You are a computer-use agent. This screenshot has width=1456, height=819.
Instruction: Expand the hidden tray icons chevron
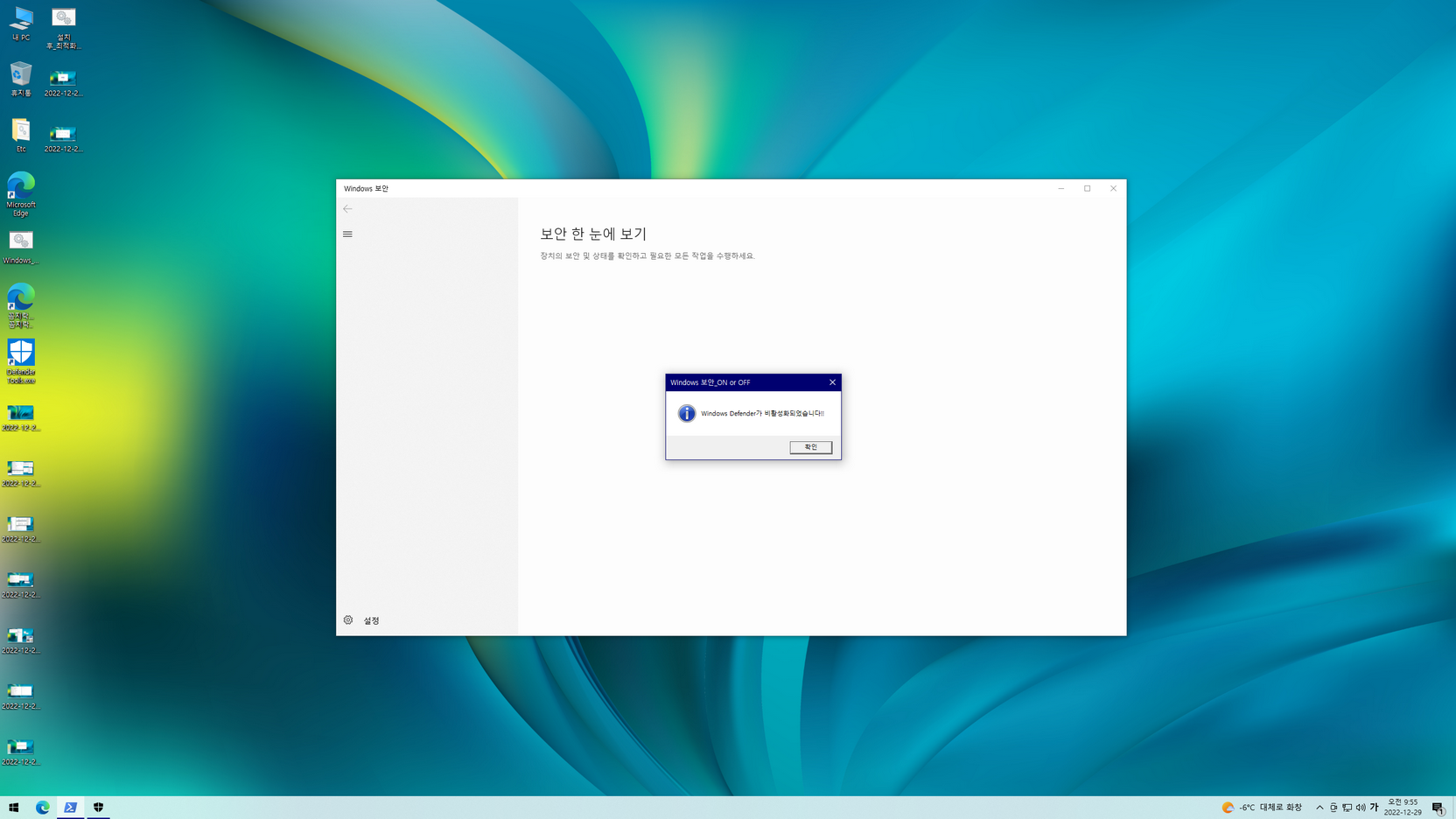1319,808
